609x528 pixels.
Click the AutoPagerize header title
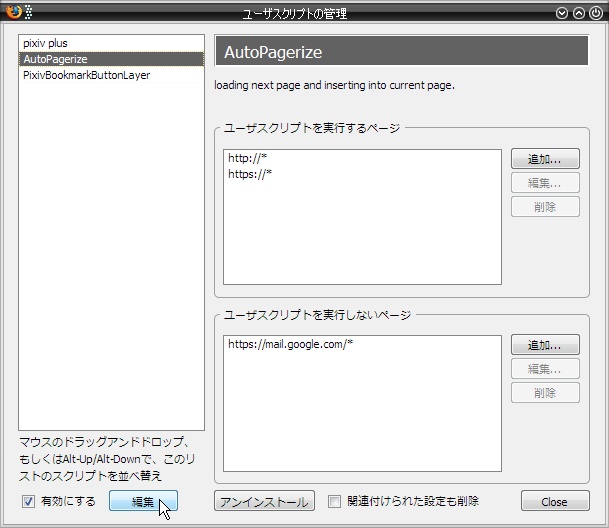coord(273,52)
